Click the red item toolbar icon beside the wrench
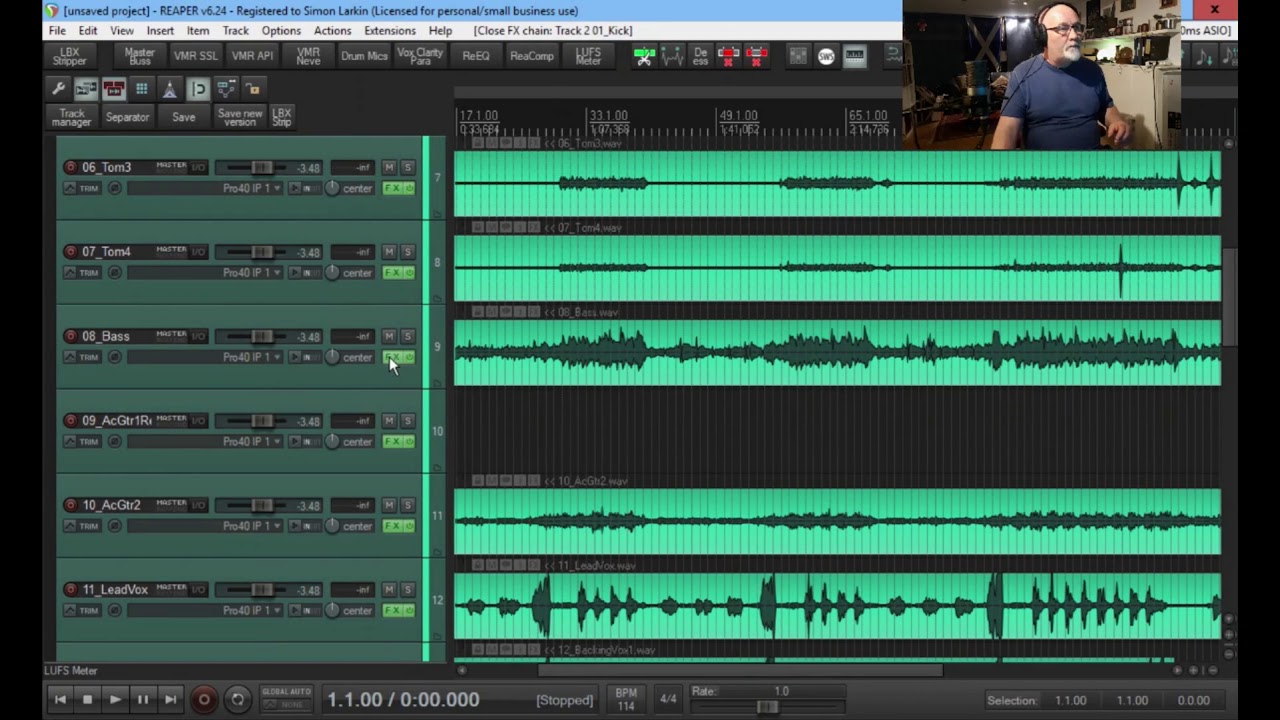This screenshot has width=1280, height=720. (114, 89)
